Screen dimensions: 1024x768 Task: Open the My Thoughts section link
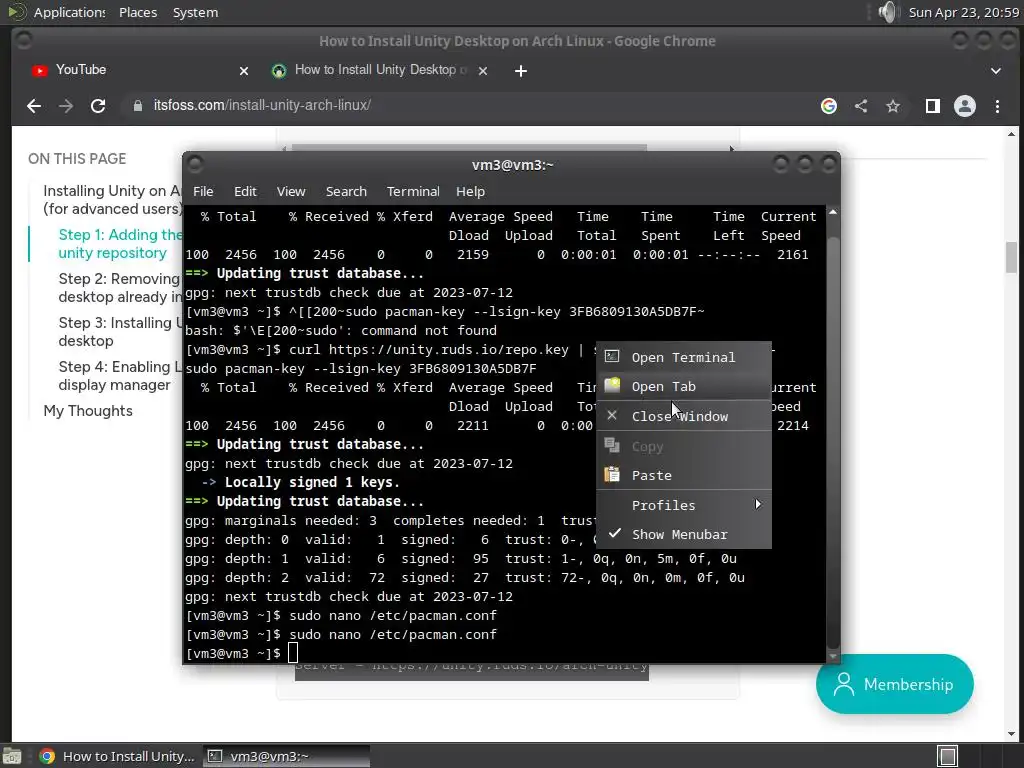(x=88, y=411)
